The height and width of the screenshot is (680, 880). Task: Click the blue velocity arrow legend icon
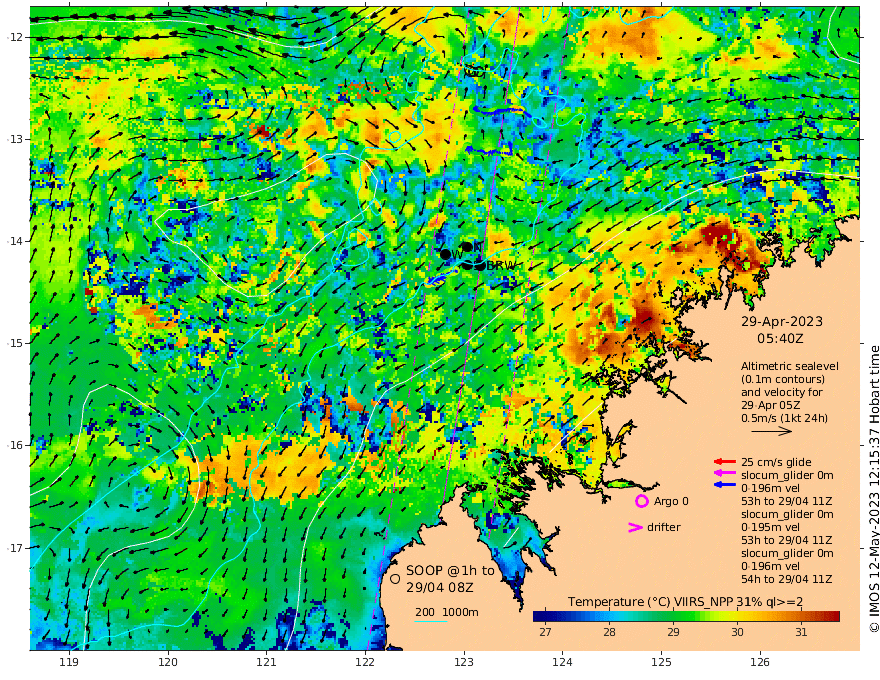point(725,485)
